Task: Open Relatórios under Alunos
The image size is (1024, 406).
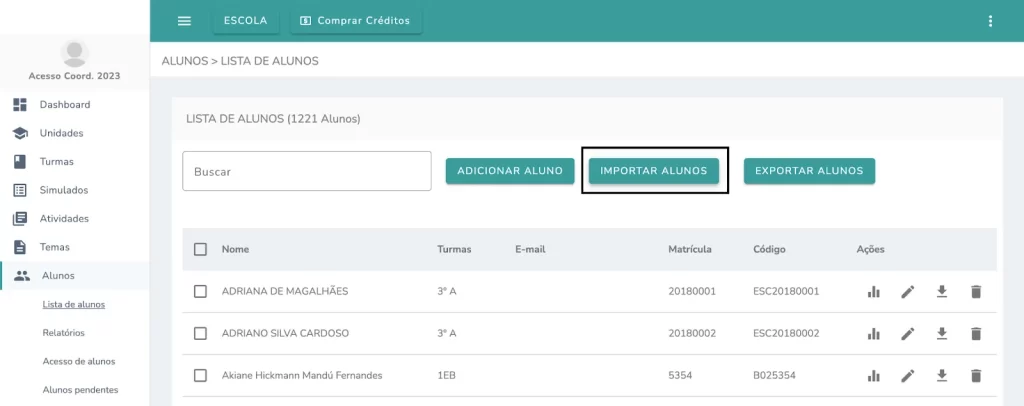Action: coord(63,333)
